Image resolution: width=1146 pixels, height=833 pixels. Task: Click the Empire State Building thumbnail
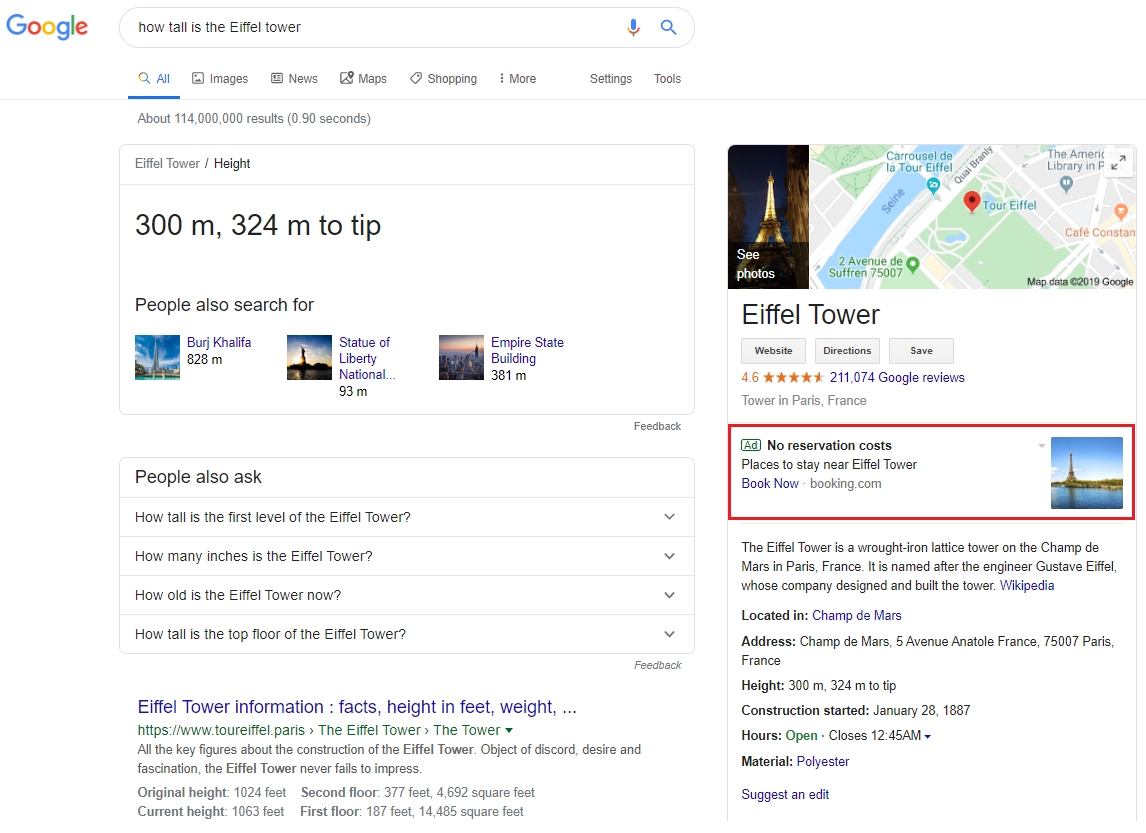pos(461,357)
